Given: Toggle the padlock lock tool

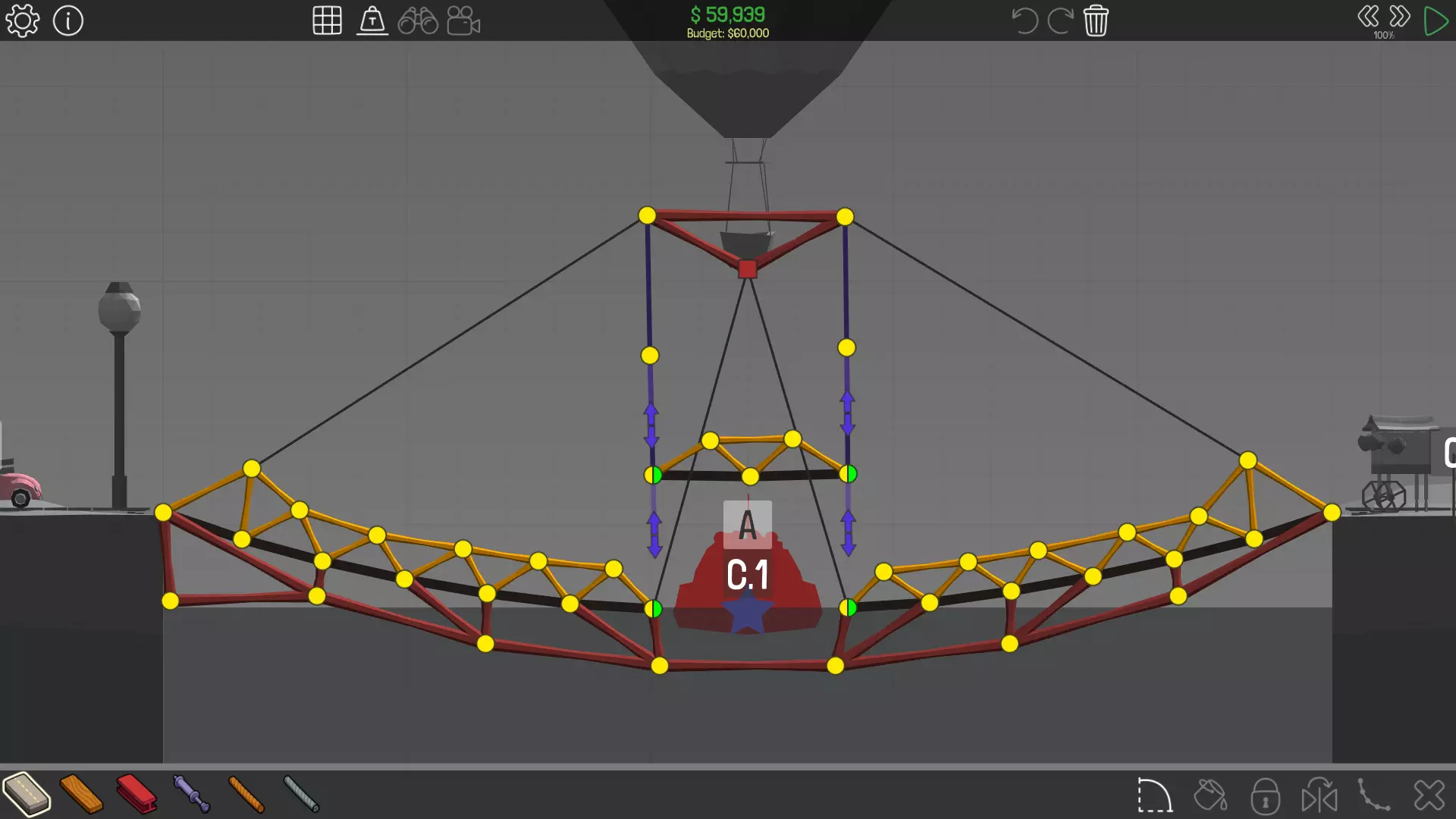Looking at the screenshot, I should point(1265,796).
